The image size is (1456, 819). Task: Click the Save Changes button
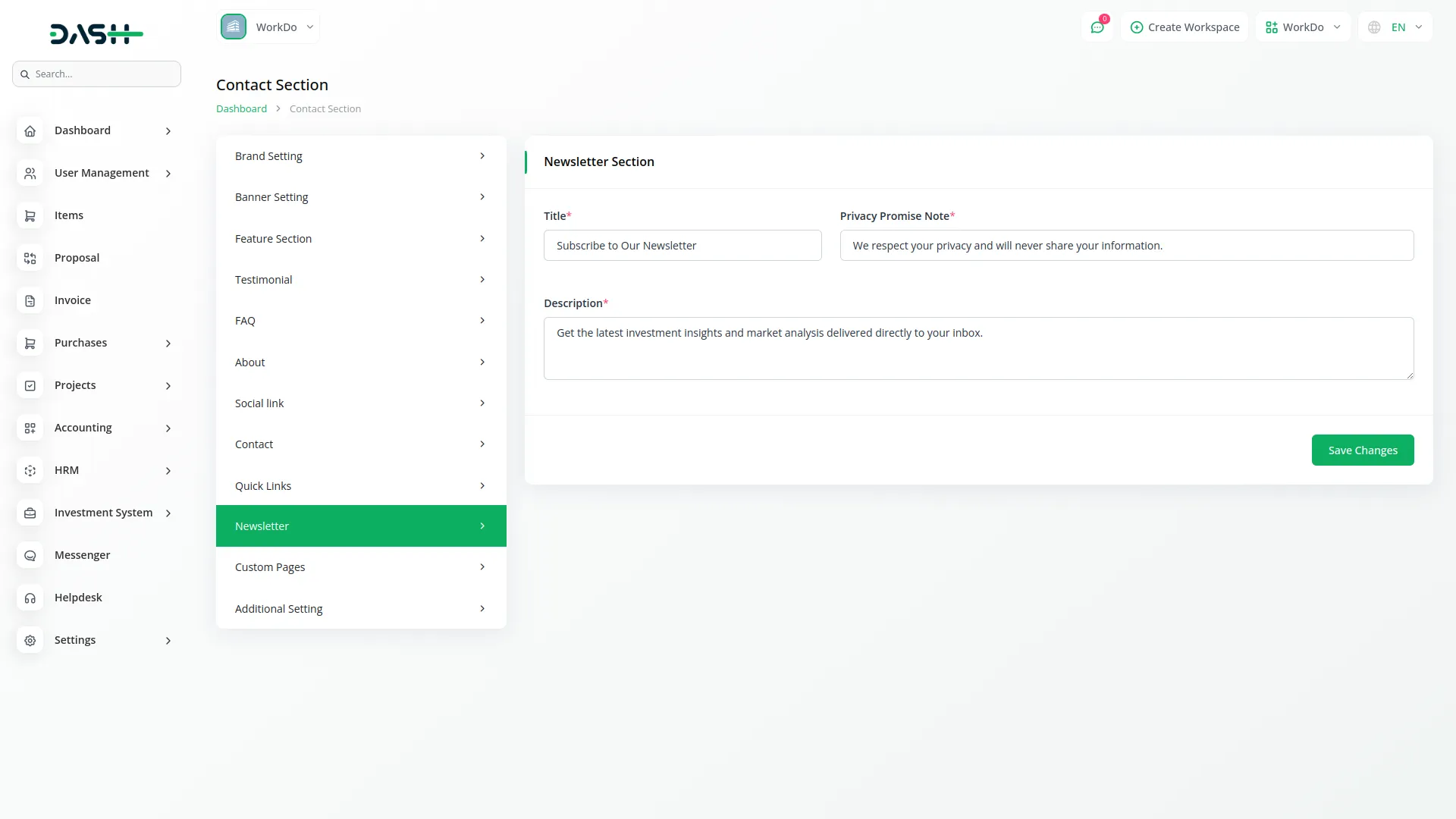pos(1362,450)
